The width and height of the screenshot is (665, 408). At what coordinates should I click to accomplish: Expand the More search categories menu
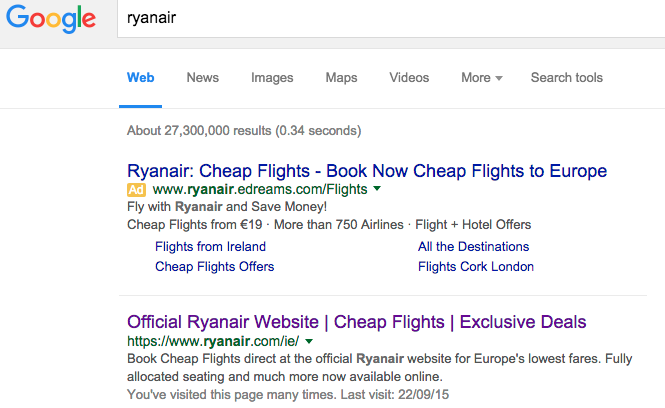click(482, 78)
